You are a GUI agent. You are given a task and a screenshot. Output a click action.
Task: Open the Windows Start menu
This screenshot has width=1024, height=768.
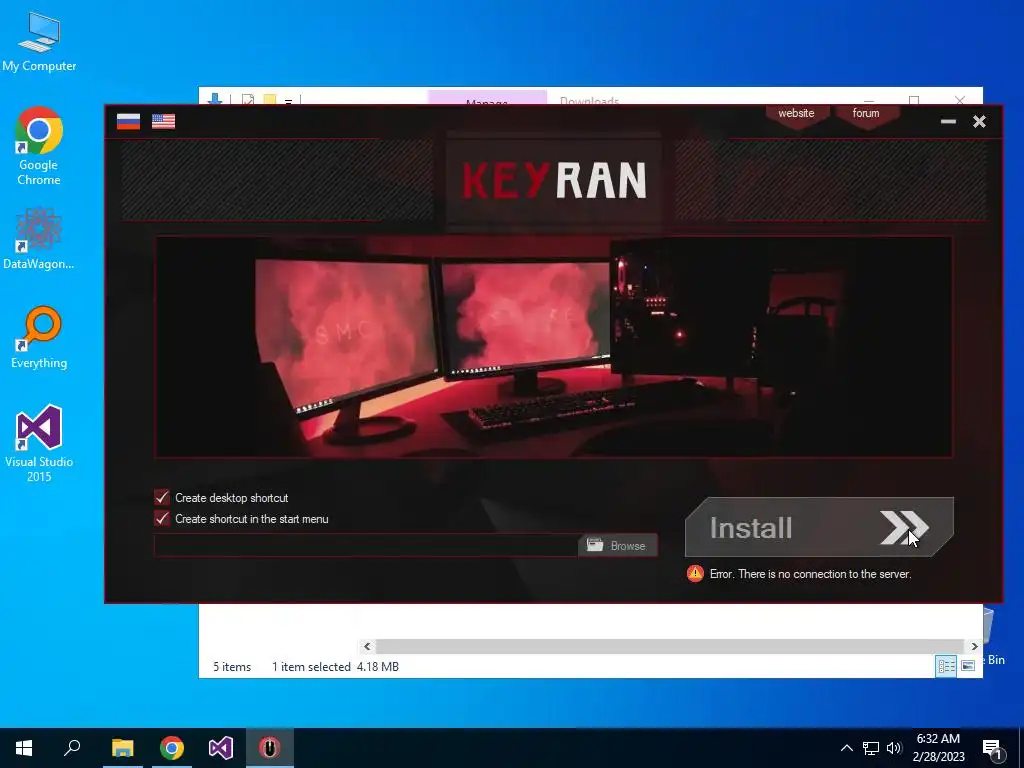(x=24, y=748)
